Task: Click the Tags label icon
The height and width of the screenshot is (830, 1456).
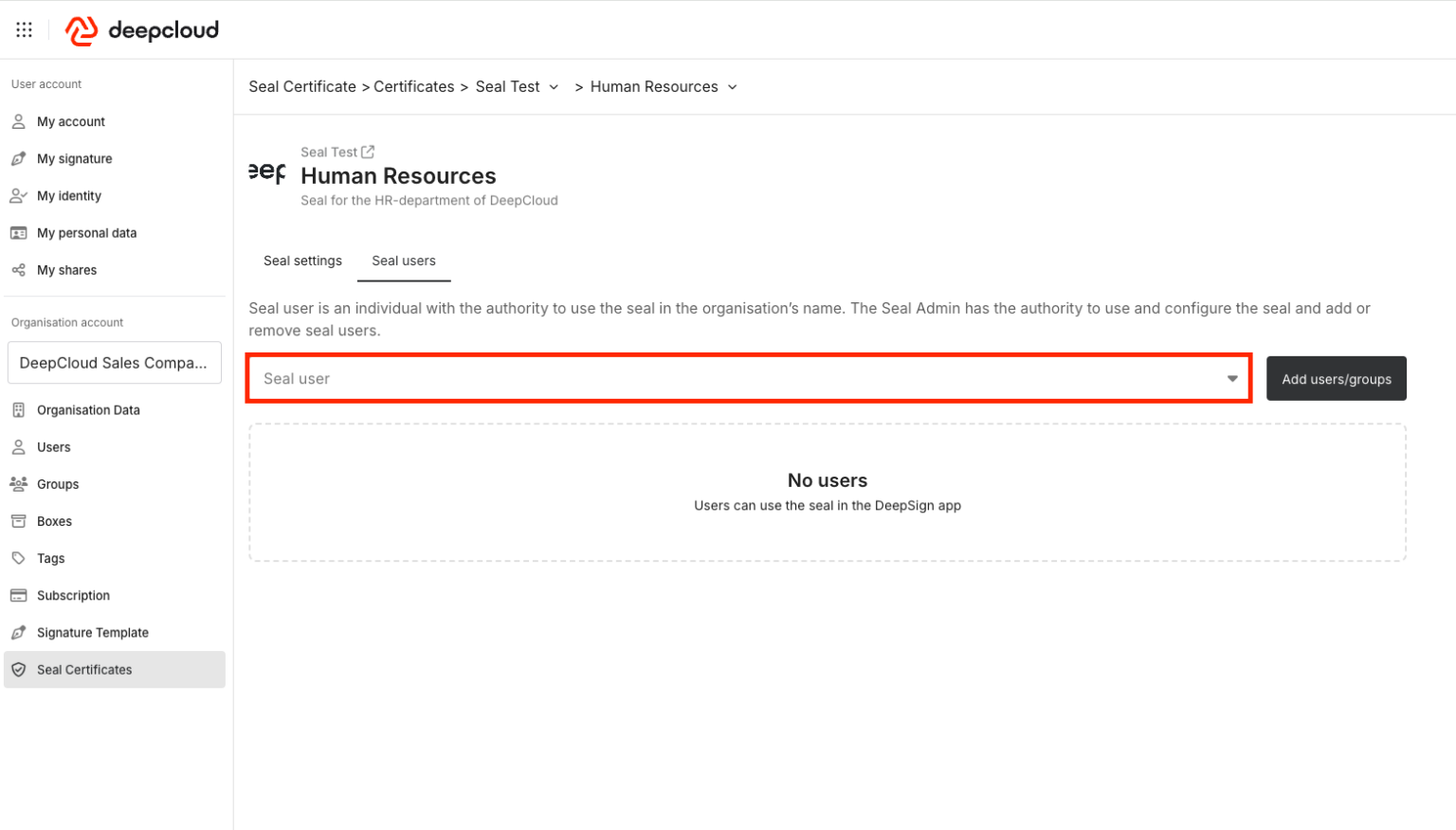Action: click(18, 558)
